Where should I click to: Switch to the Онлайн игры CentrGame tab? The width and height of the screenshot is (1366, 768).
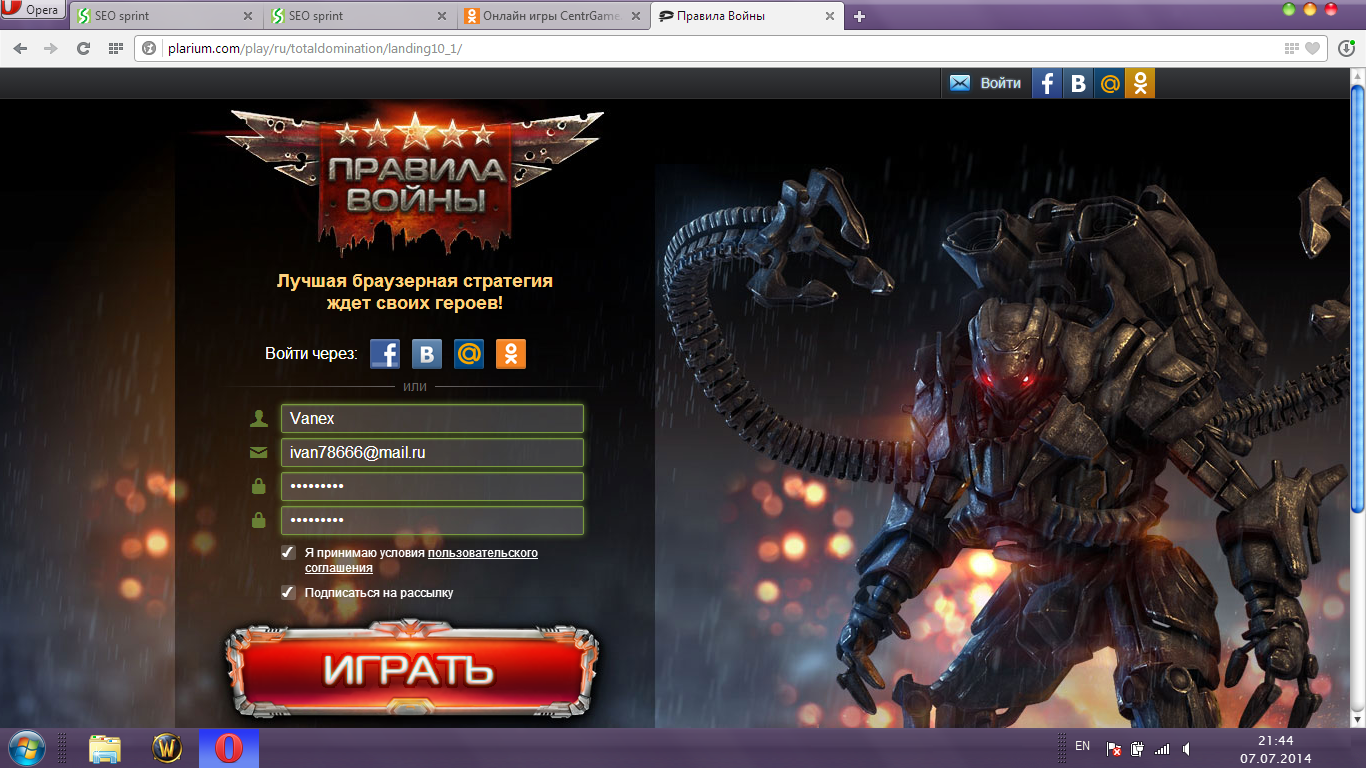[x=552, y=16]
